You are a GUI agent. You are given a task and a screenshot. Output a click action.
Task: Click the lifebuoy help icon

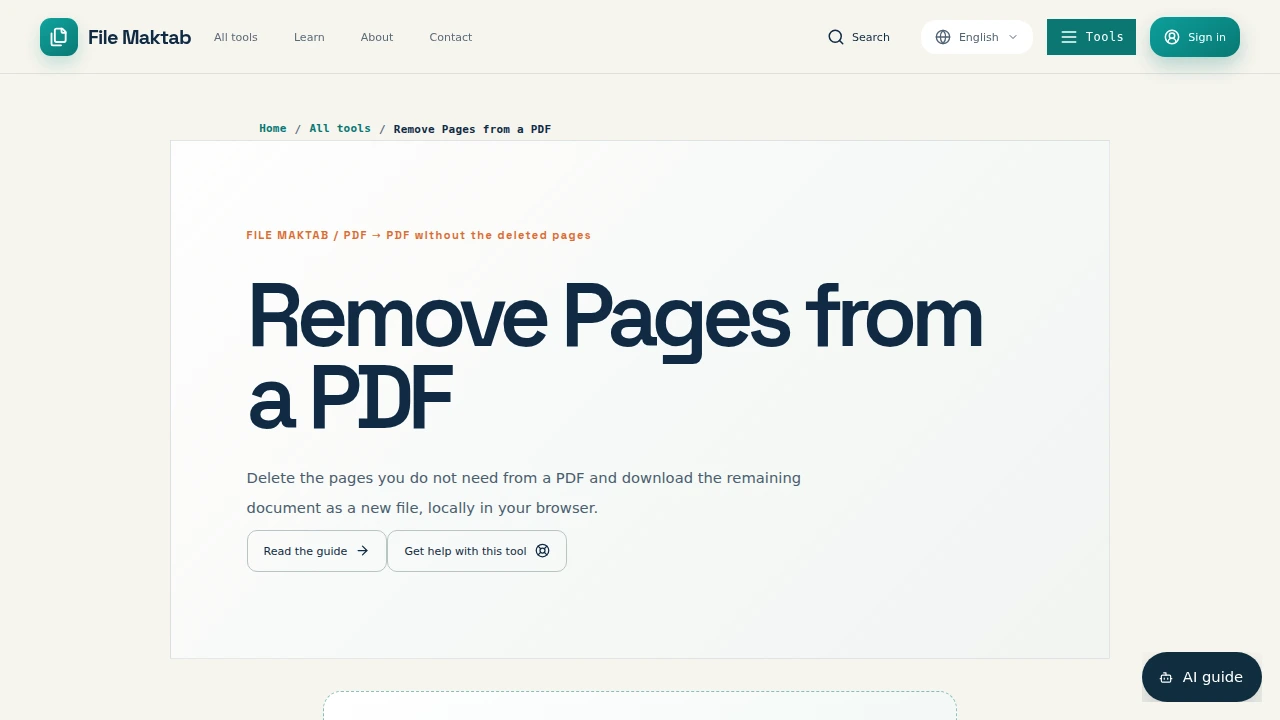(543, 551)
